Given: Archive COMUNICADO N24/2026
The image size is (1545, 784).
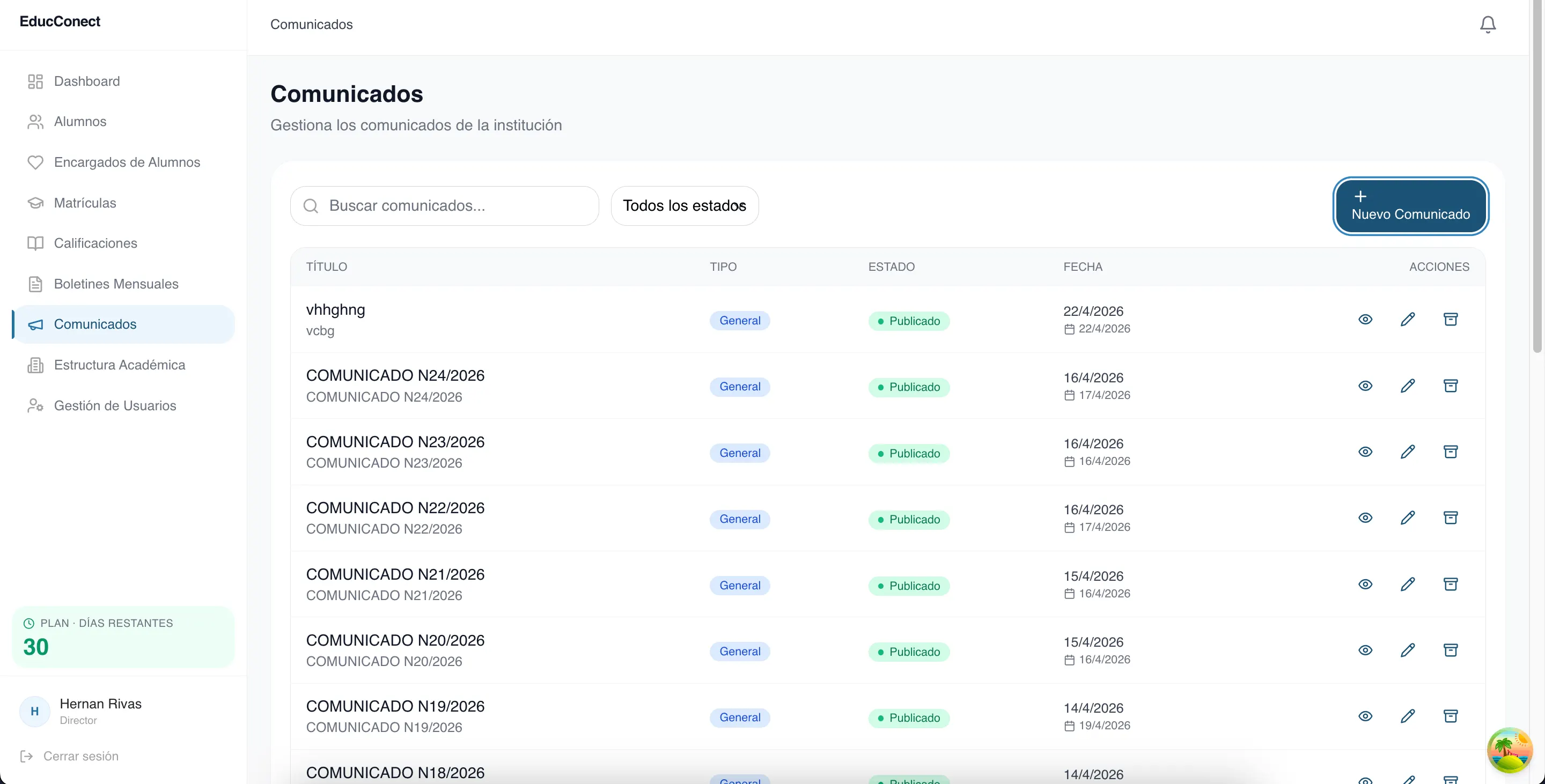Looking at the screenshot, I should pos(1450,386).
